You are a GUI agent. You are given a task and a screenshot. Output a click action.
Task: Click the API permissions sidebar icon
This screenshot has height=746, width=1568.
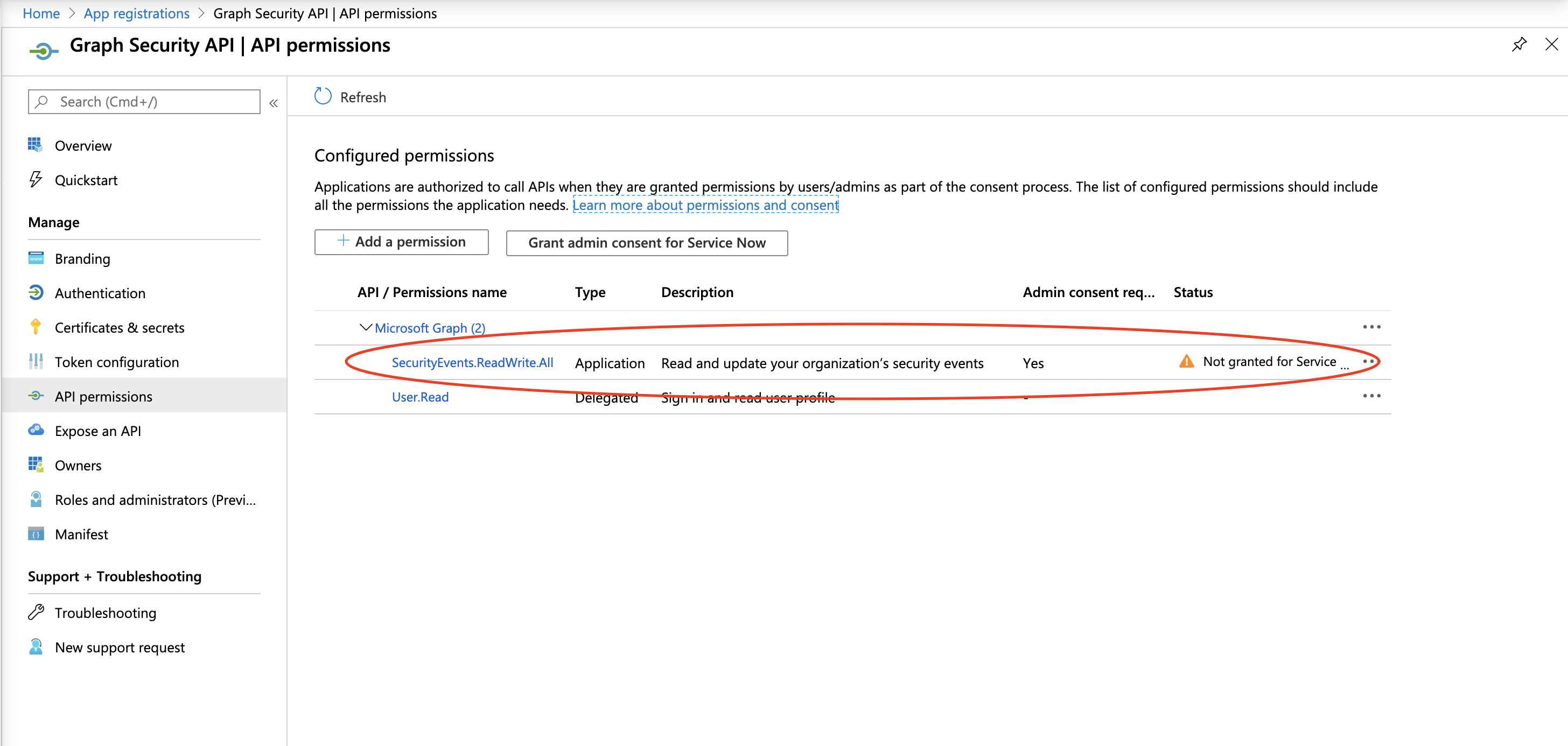(36, 396)
